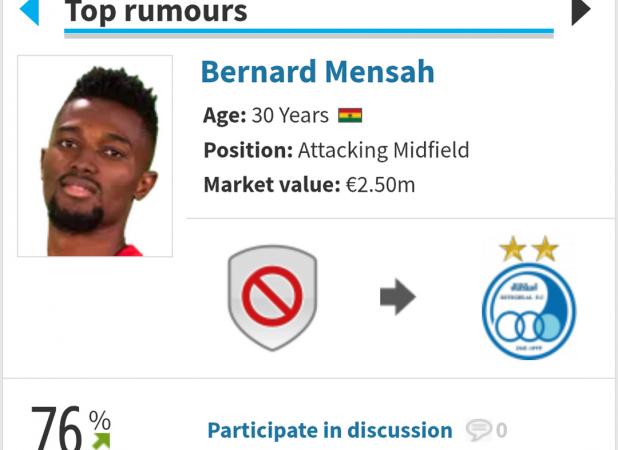Click the speech bubble comments icon
Screen dimensions: 618x450
coord(478,430)
